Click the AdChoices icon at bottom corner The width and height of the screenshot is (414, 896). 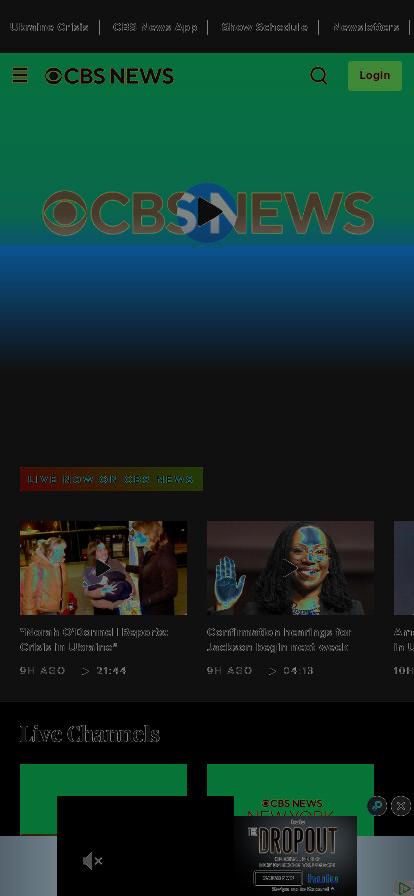click(x=405, y=889)
